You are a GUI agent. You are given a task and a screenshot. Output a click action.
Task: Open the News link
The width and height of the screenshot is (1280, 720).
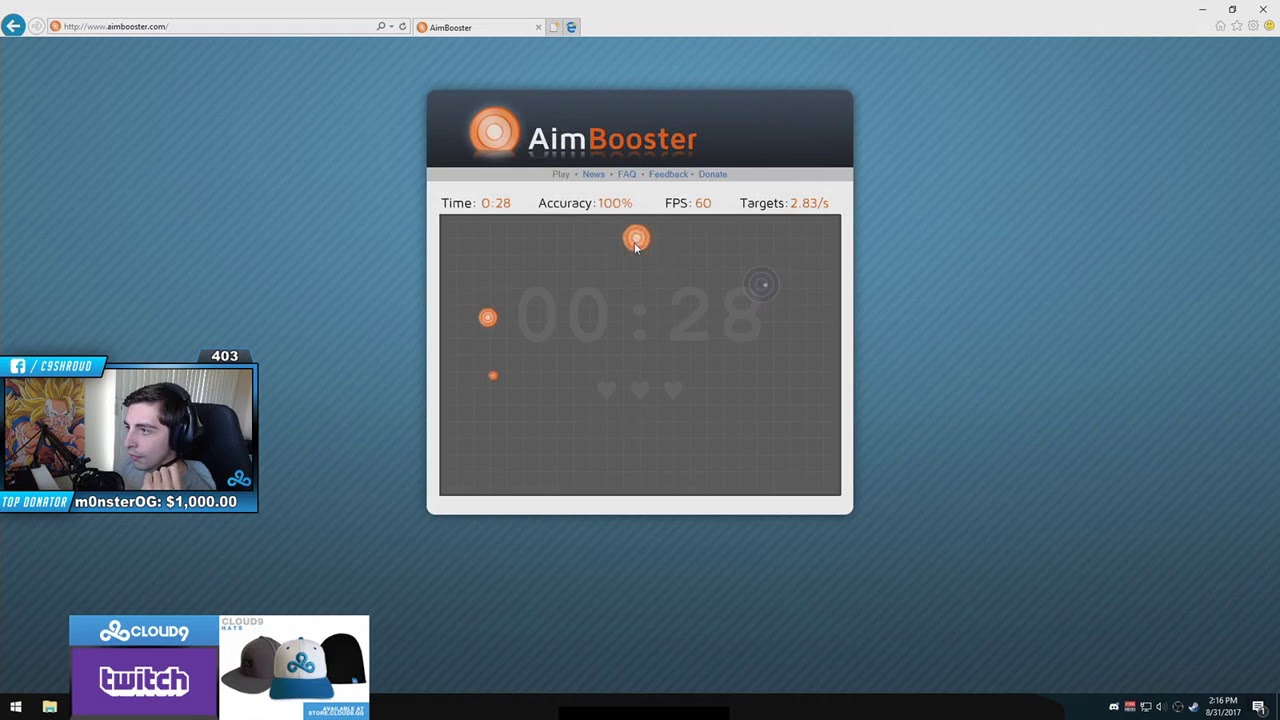pyautogui.click(x=594, y=174)
